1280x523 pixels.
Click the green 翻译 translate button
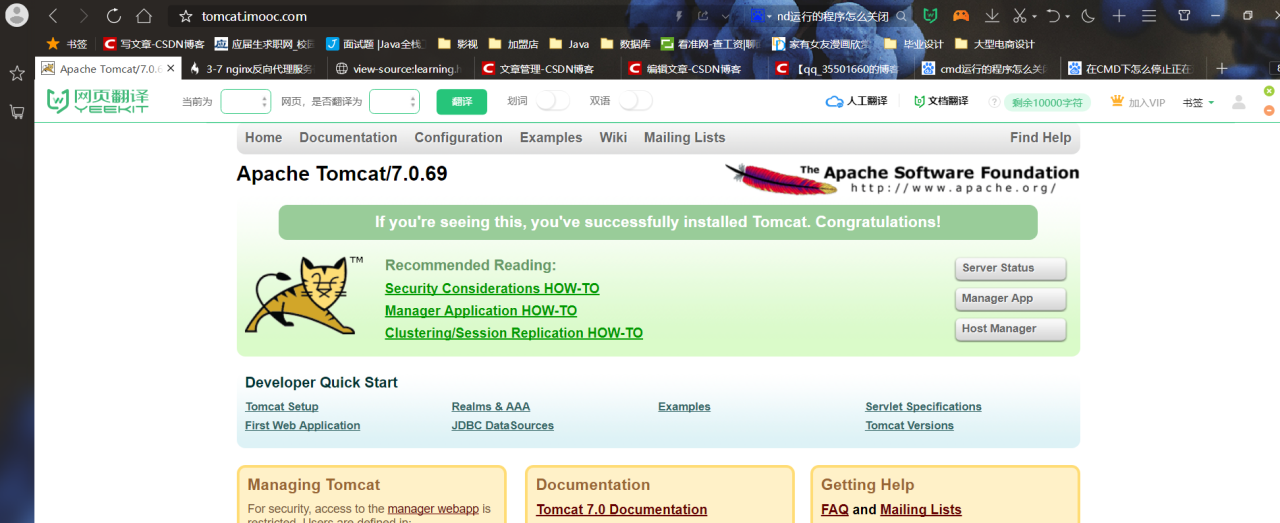pyautogui.click(x=461, y=102)
